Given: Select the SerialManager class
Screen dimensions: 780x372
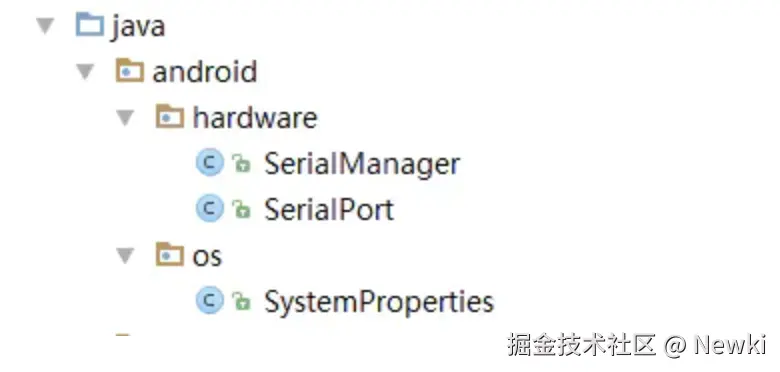Looking at the screenshot, I should pos(362,164).
